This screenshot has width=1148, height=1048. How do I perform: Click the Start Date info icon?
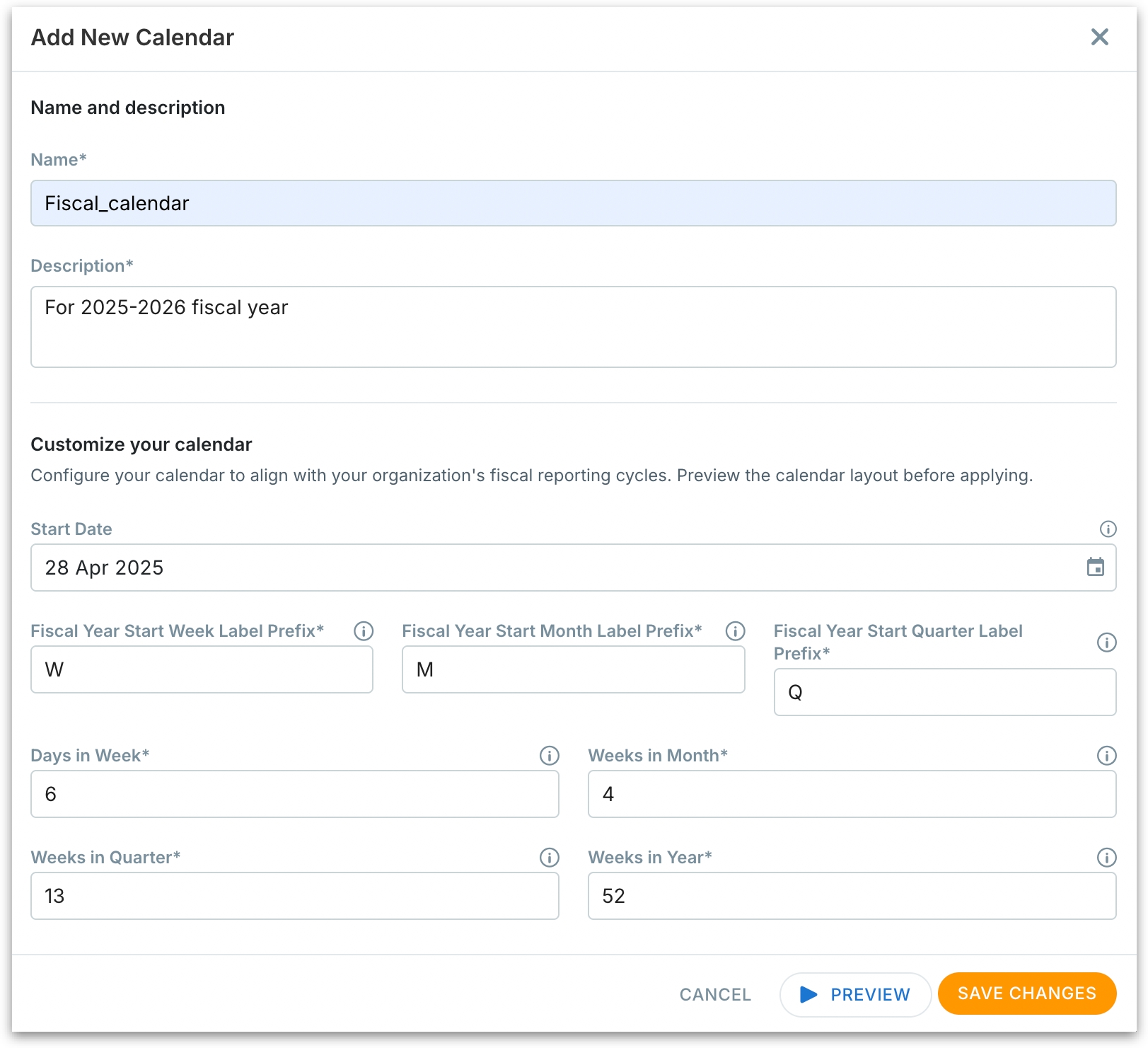[x=1108, y=529]
